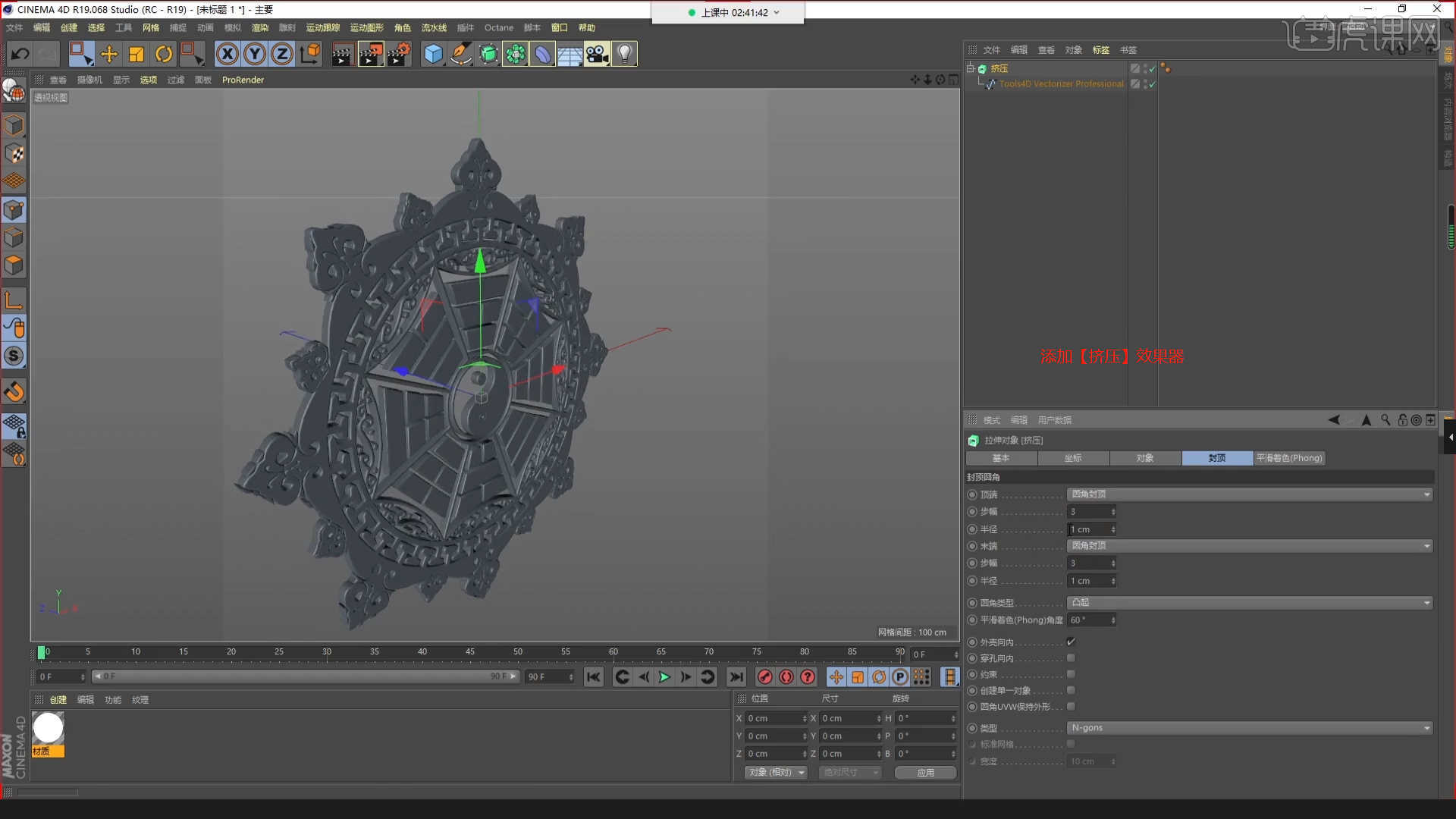The image size is (1456, 819).
Task: Open the Floor environment objects icon
Action: coord(570,54)
